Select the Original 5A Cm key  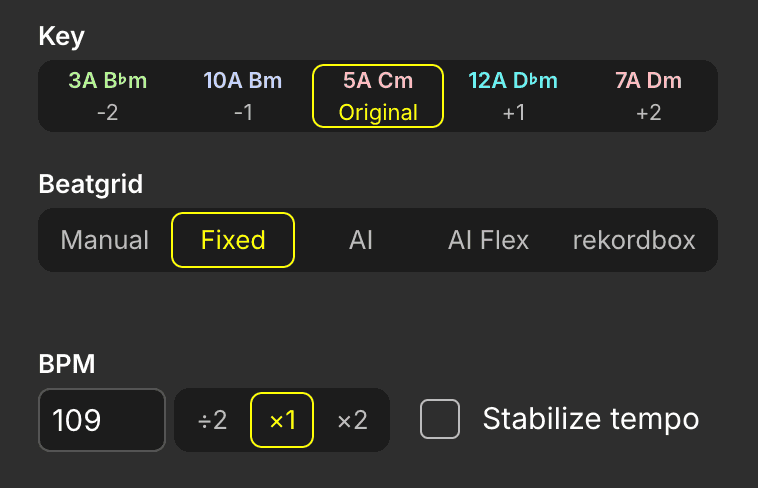pyautogui.click(x=378, y=96)
